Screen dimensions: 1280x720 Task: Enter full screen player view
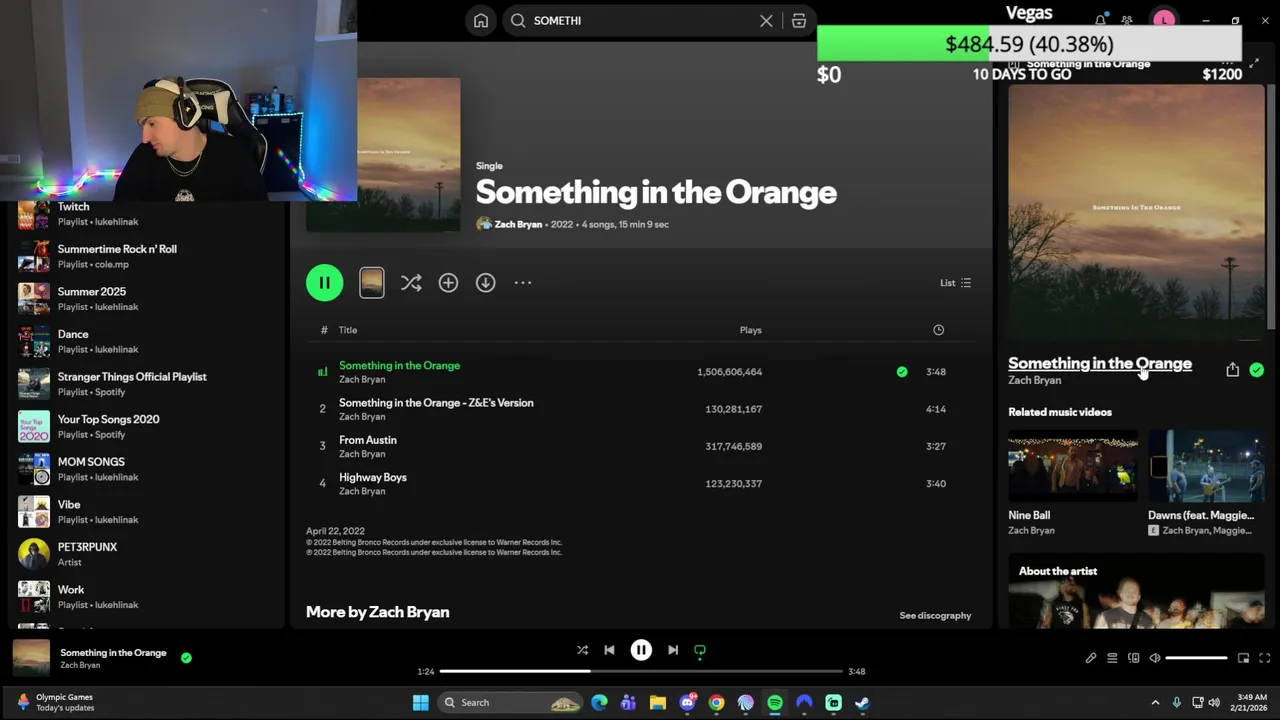[x=1264, y=658]
